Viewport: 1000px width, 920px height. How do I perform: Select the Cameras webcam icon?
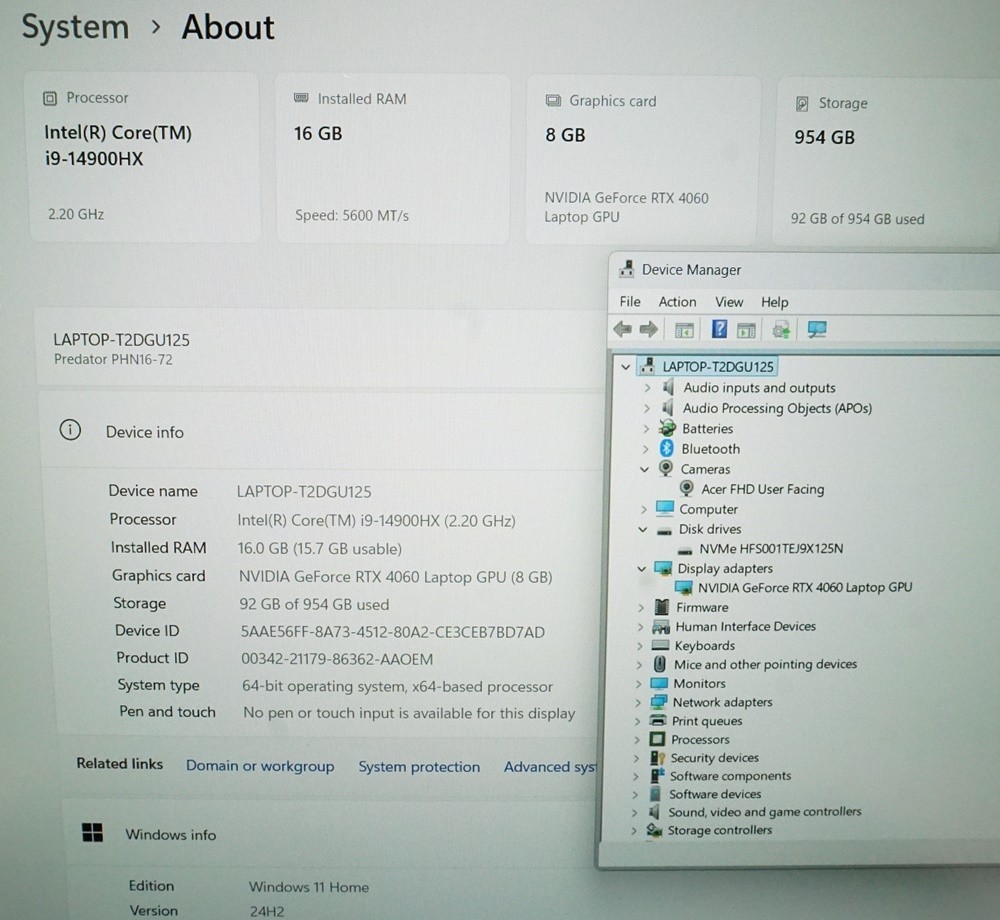pyautogui.click(x=666, y=468)
